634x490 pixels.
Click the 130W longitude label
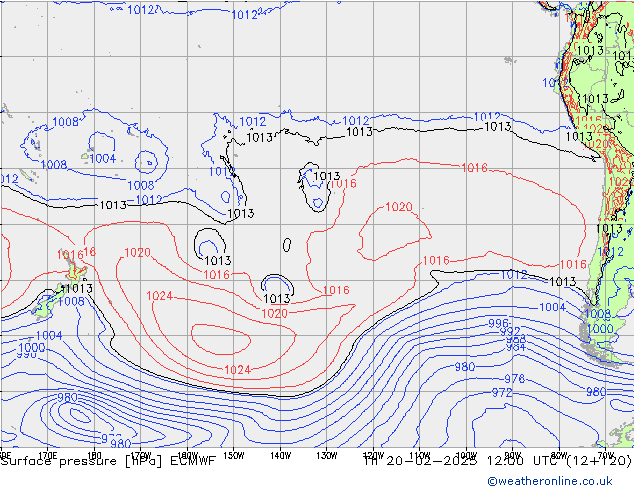[x=327, y=456]
